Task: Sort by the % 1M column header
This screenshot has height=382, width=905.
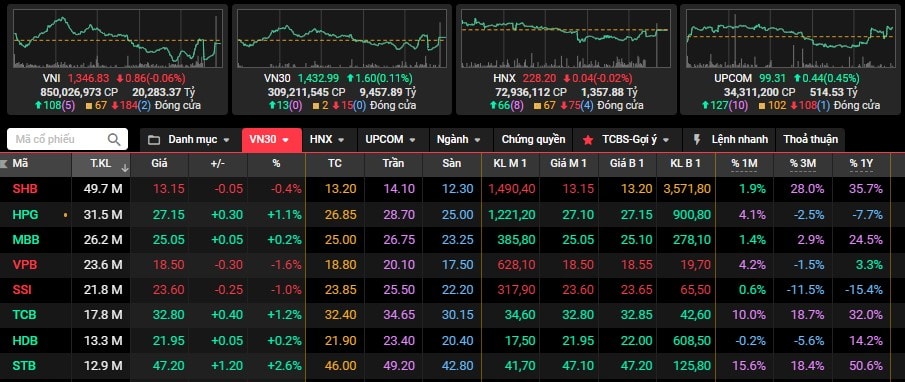Action: click(x=744, y=164)
